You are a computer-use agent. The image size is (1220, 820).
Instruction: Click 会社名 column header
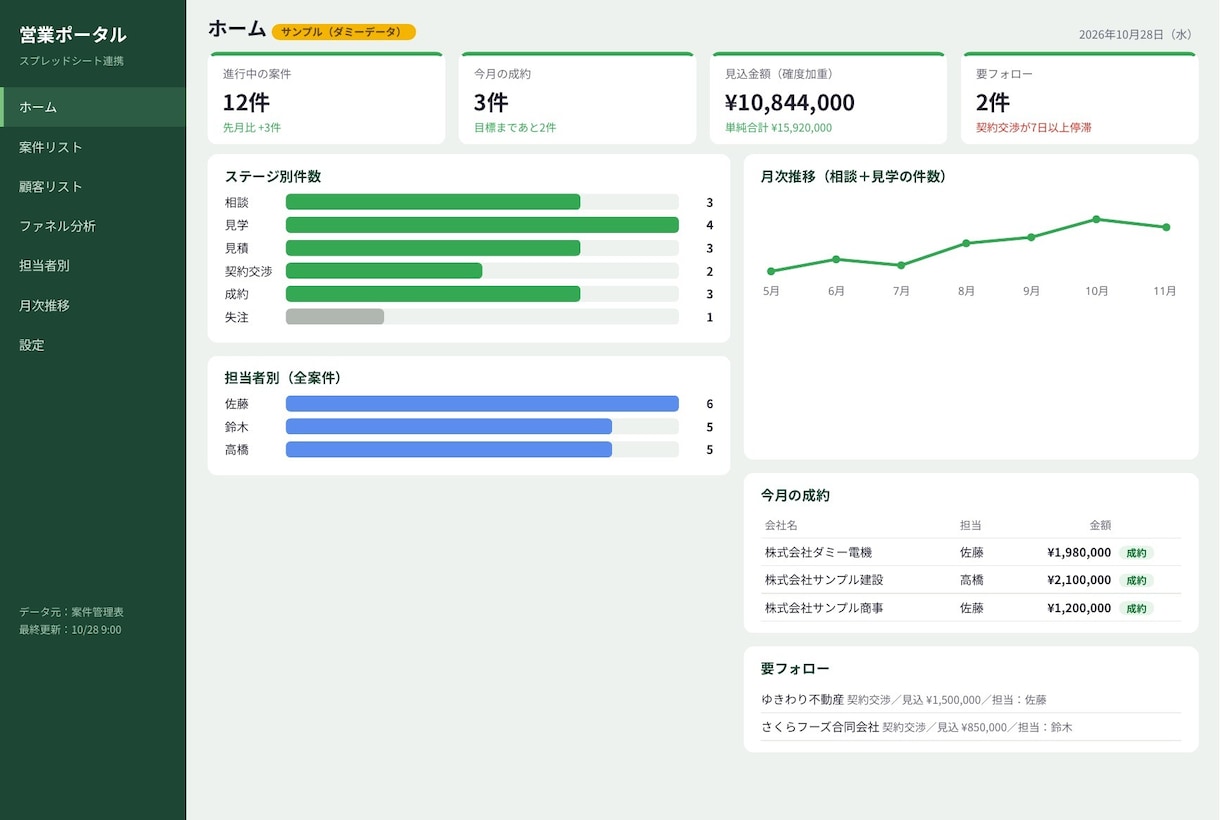pyautogui.click(x=781, y=525)
